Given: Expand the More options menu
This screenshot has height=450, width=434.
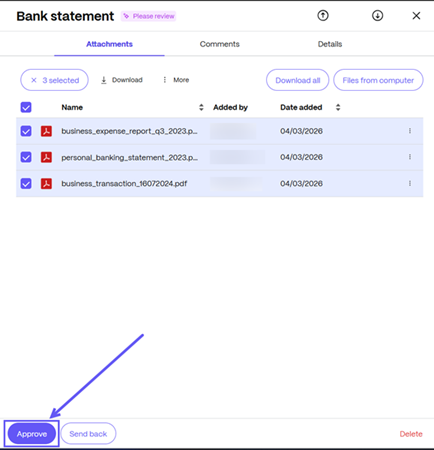Looking at the screenshot, I should point(176,80).
